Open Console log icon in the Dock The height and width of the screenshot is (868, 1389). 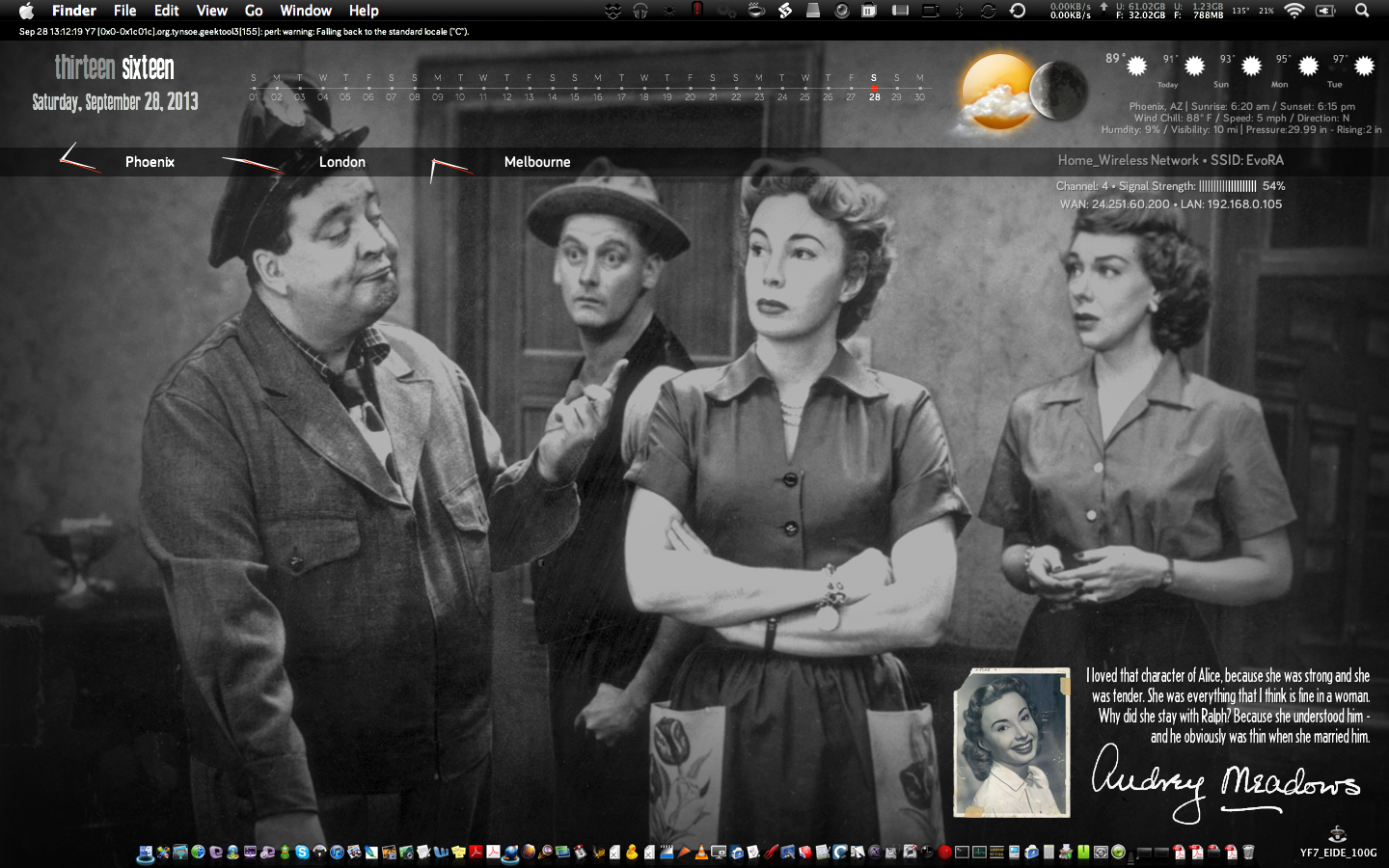tap(996, 852)
